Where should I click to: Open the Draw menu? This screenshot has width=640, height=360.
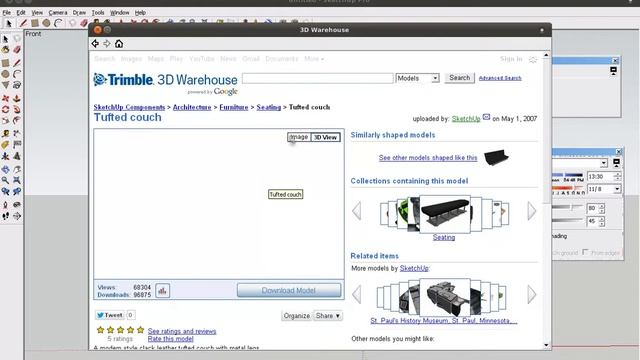pyautogui.click(x=79, y=13)
